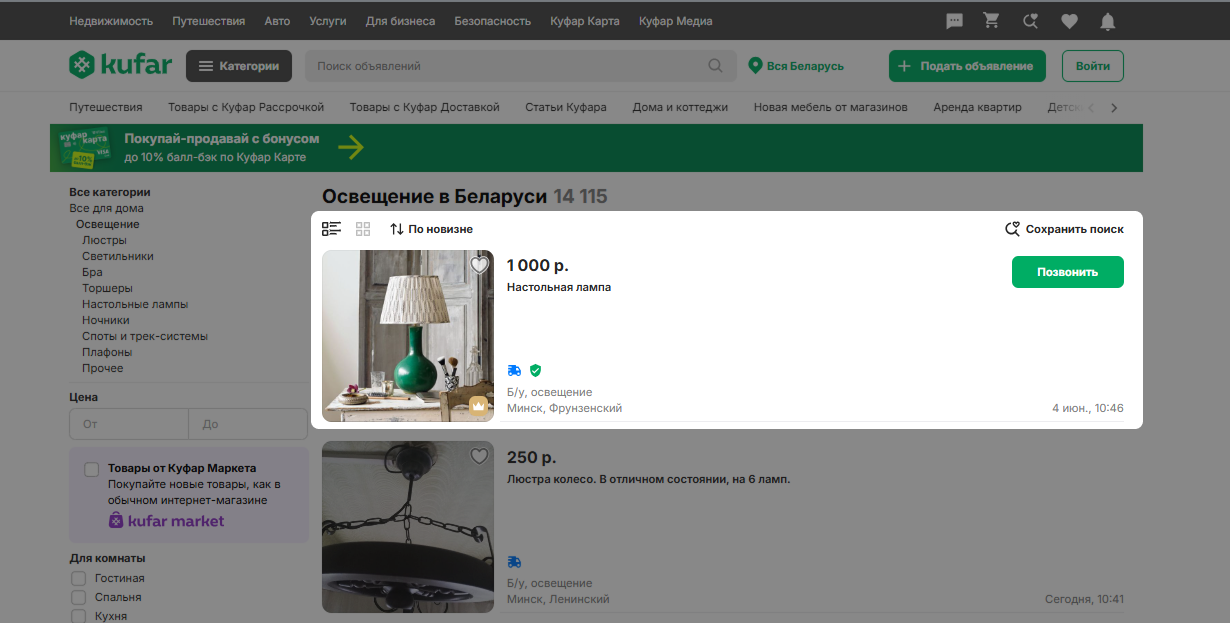
Task: Select Прочее subcategory
Action: 103,368
